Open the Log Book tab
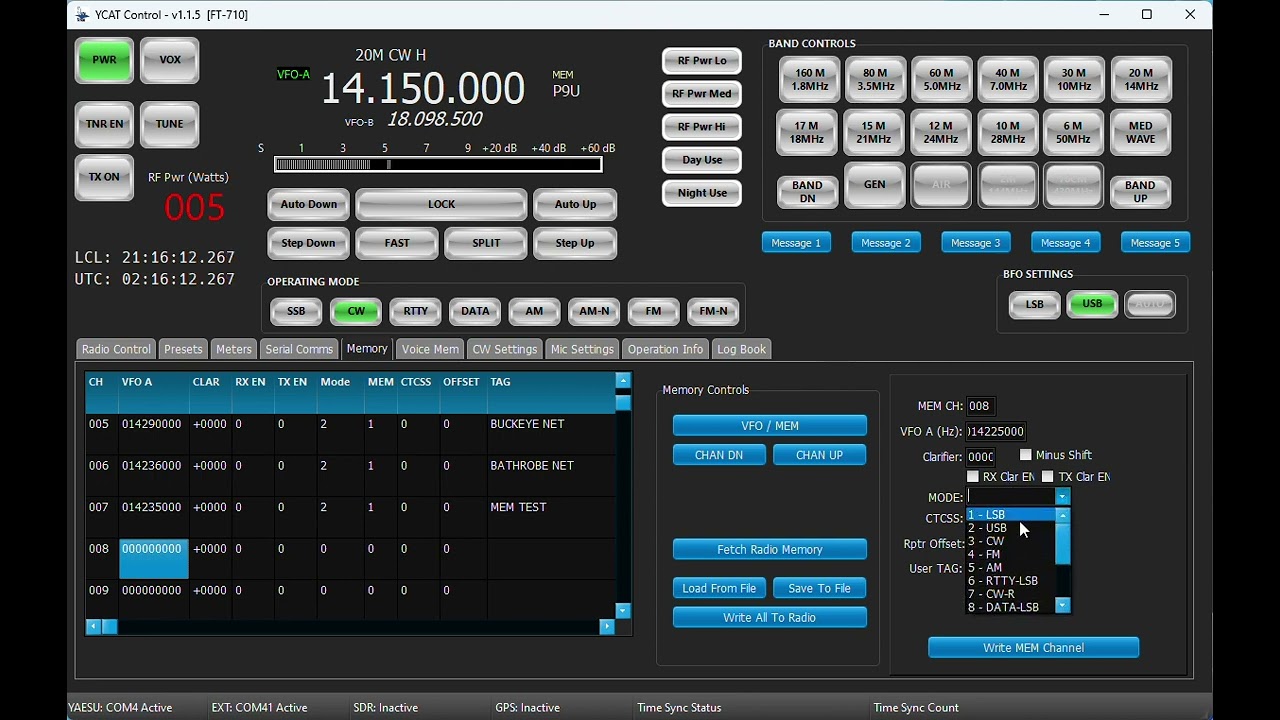 [741, 349]
